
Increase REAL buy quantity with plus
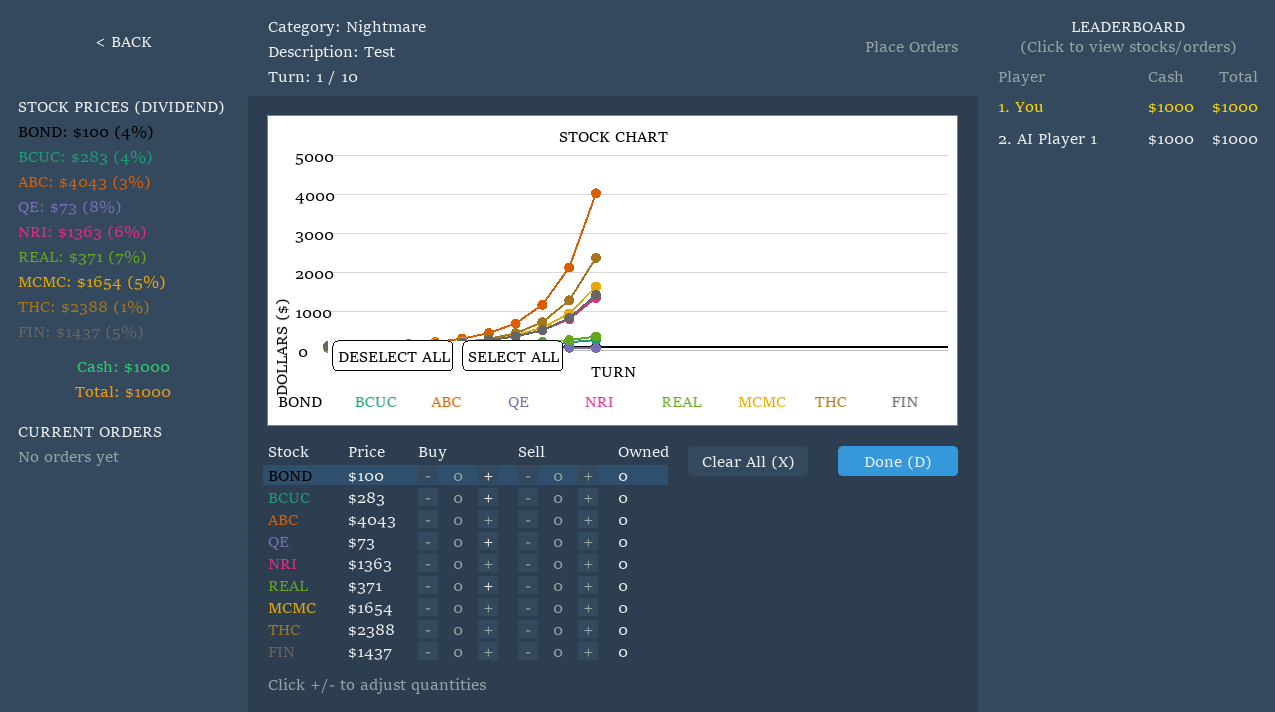488,586
